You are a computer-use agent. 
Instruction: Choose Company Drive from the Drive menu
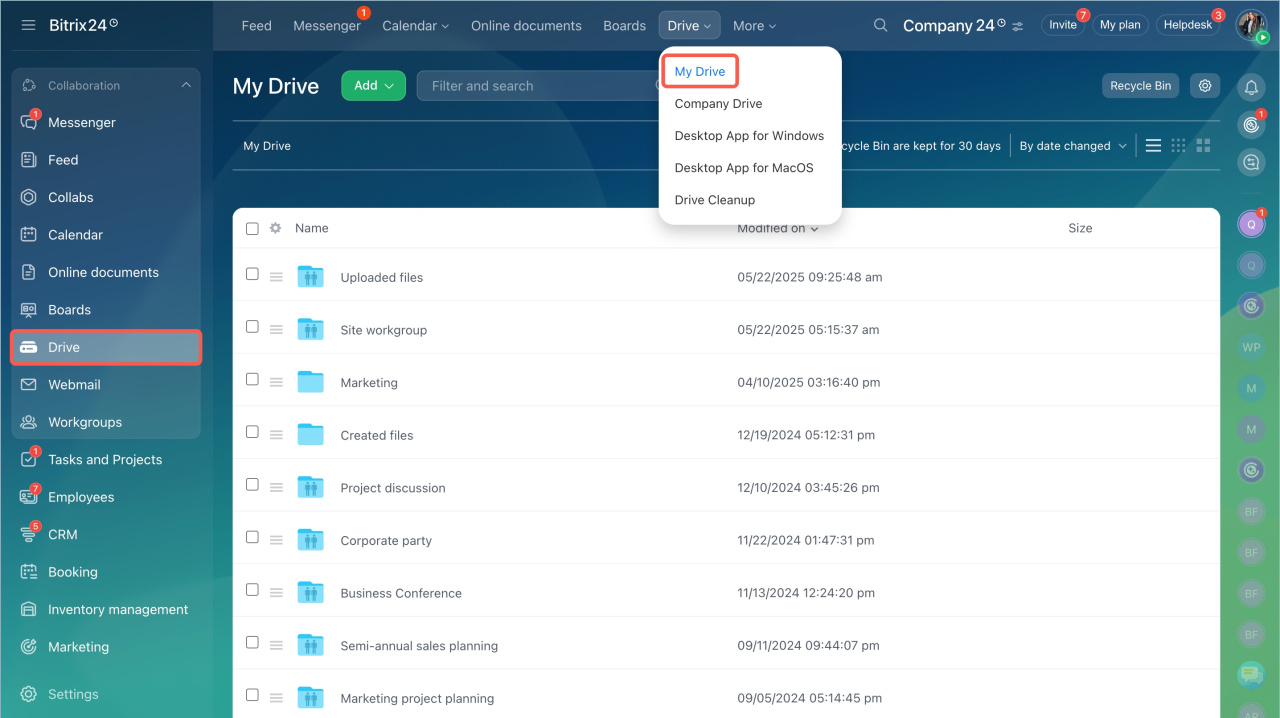tap(718, 104)
